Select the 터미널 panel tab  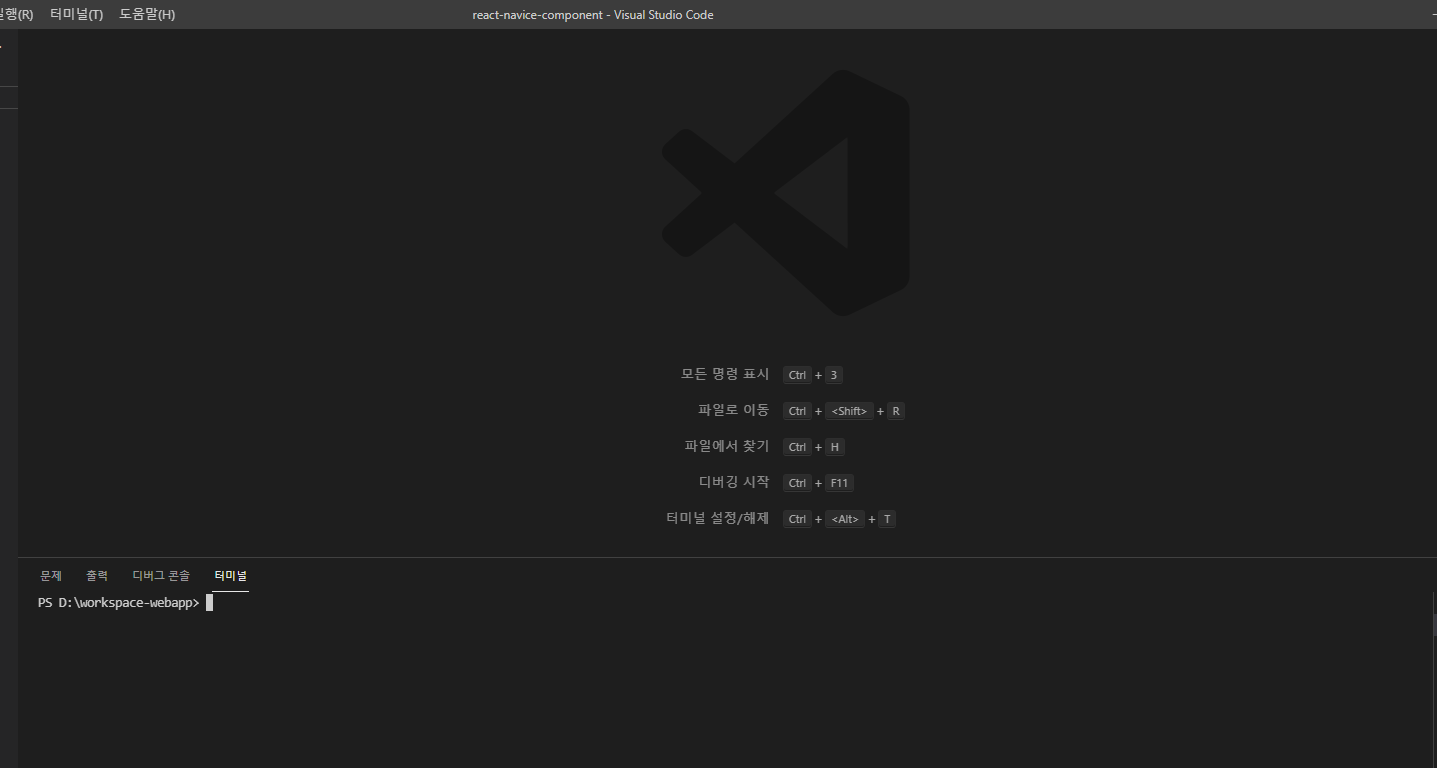[230, 576]
